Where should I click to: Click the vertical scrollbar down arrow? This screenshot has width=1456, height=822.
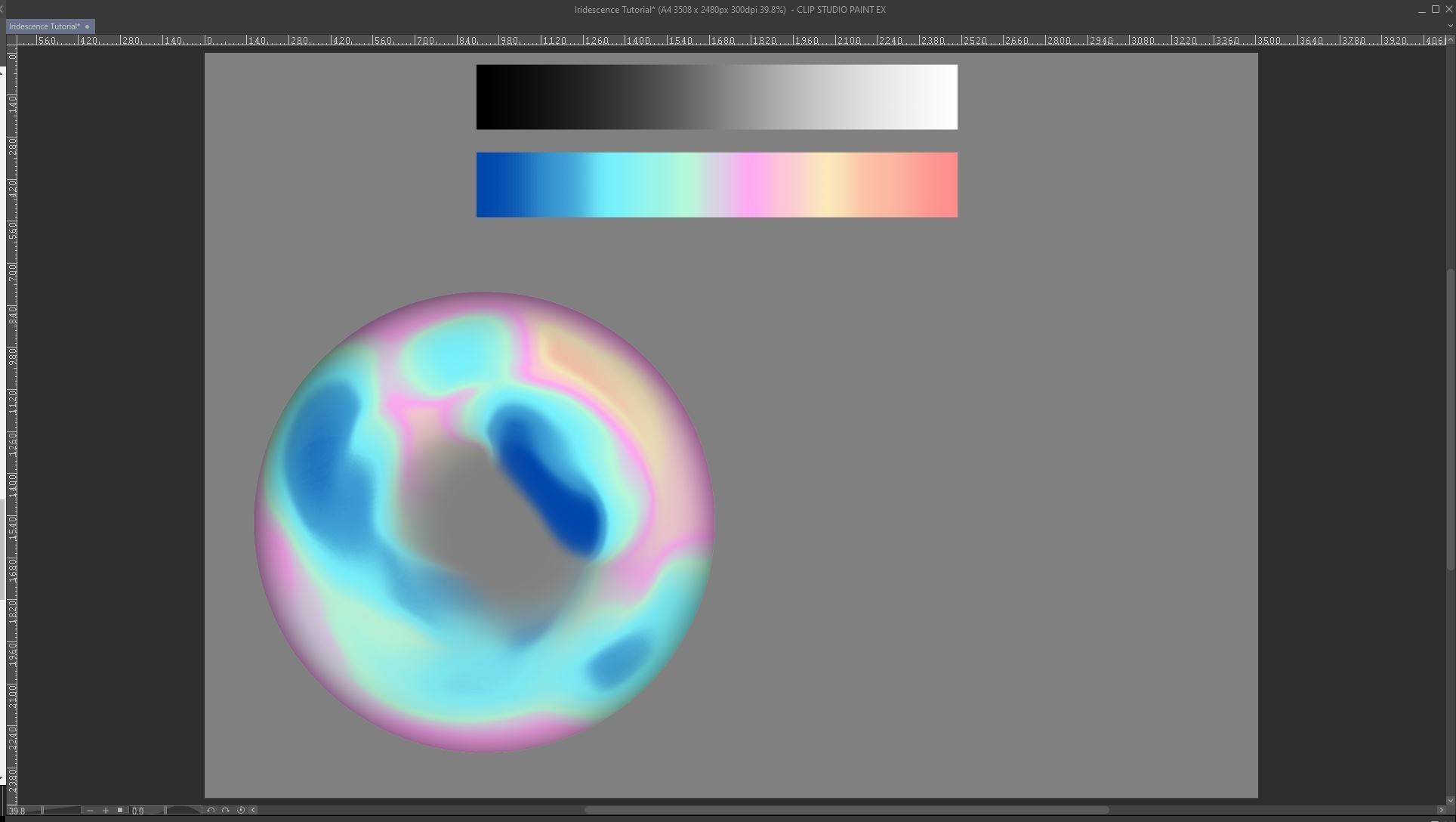click(x=1449, y=800)
